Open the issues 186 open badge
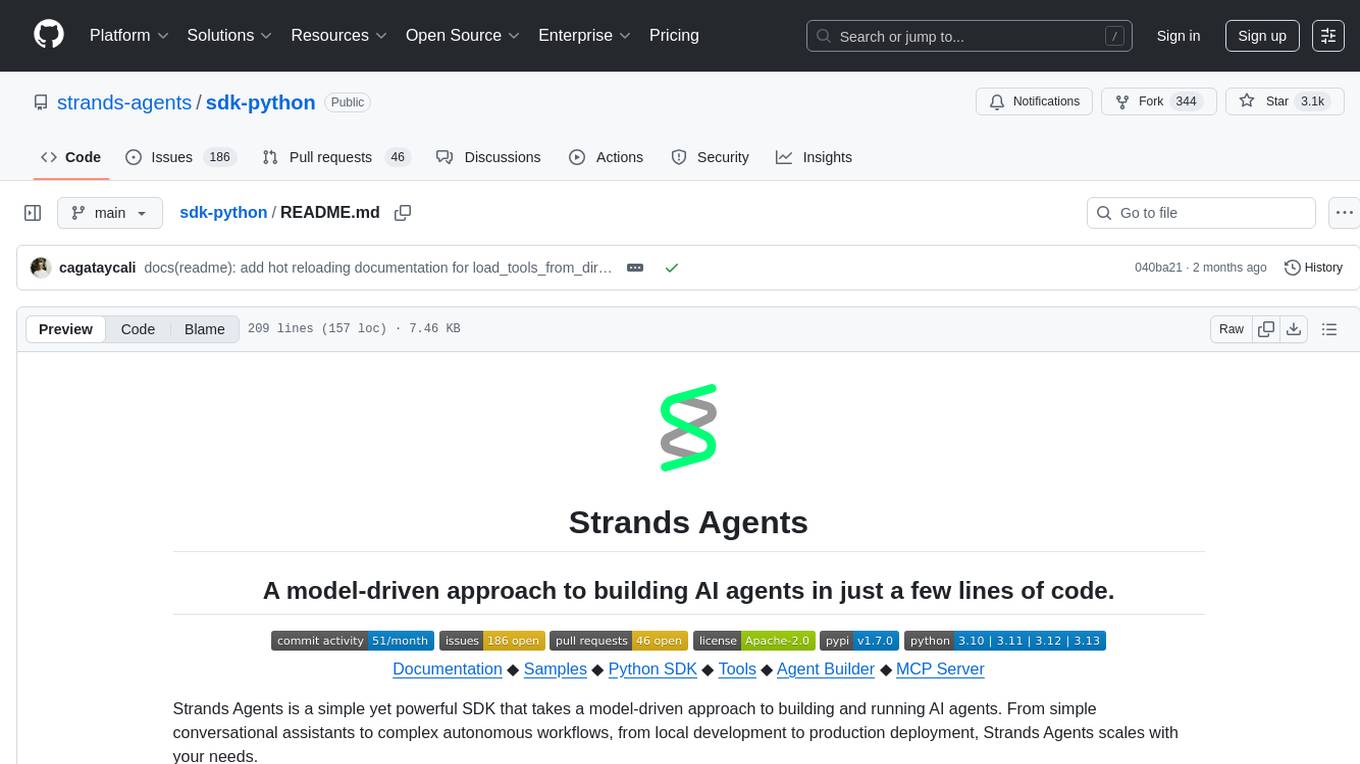This screenshot has width=1360, height=764. (492, 641)
